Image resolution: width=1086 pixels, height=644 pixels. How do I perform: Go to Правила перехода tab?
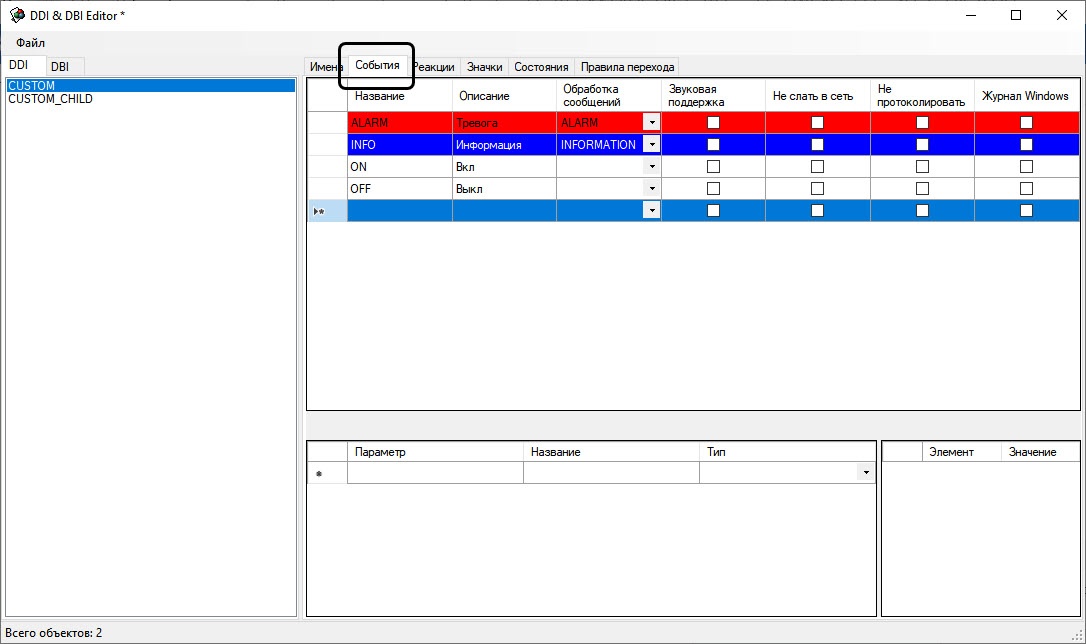pos(627,67)
